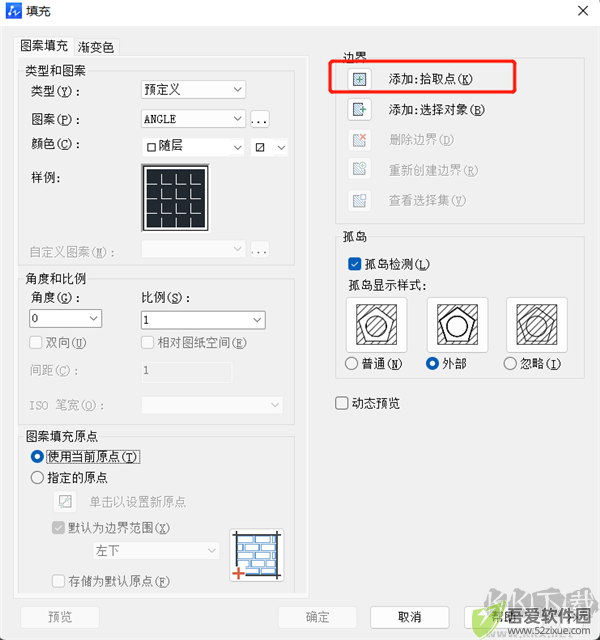Click the 添加:选择对象 select objects icon

[x=359, y=109]
